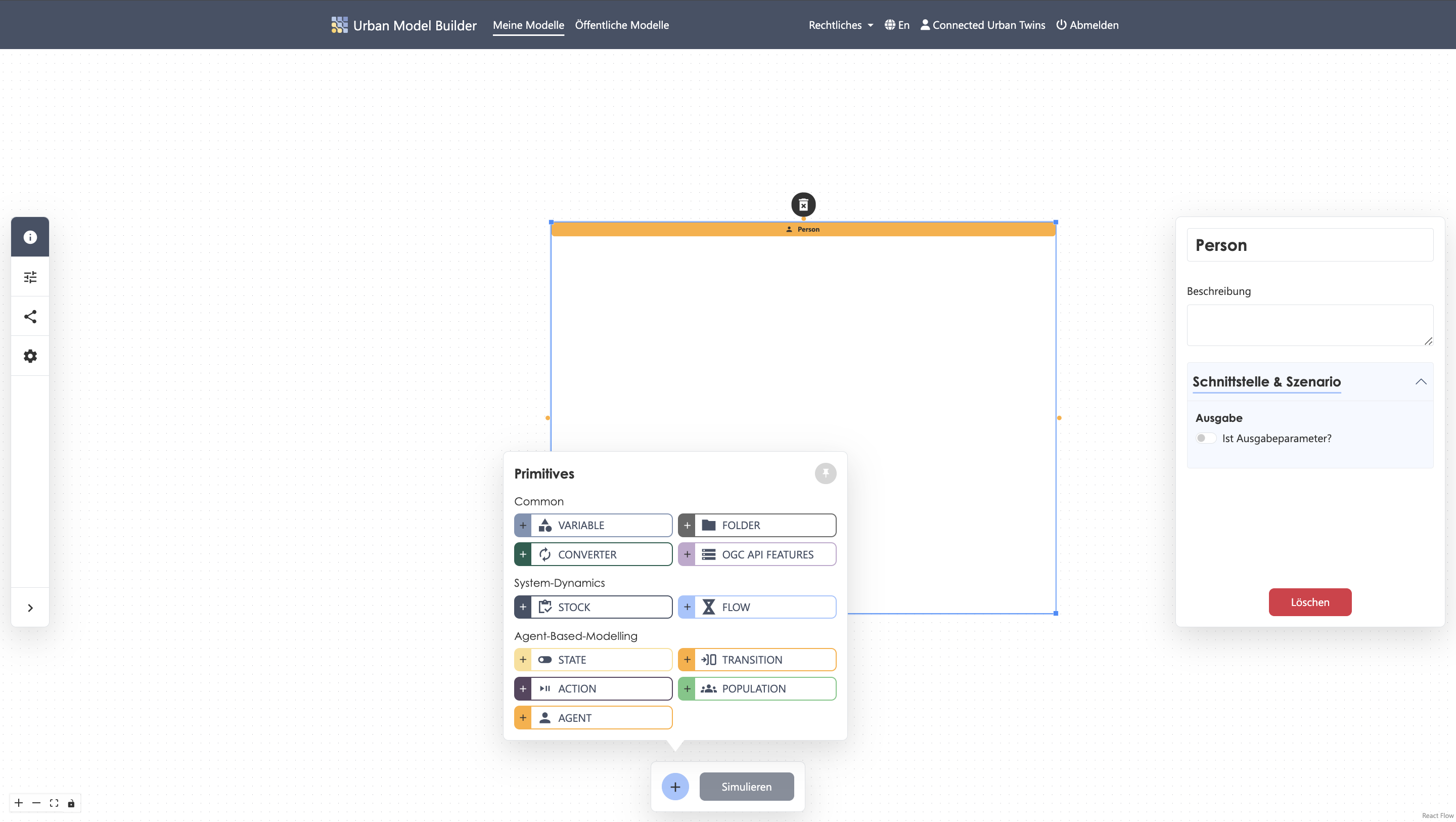Click the plus on the Flow row

pyautogui.click(x=687, y=607)
